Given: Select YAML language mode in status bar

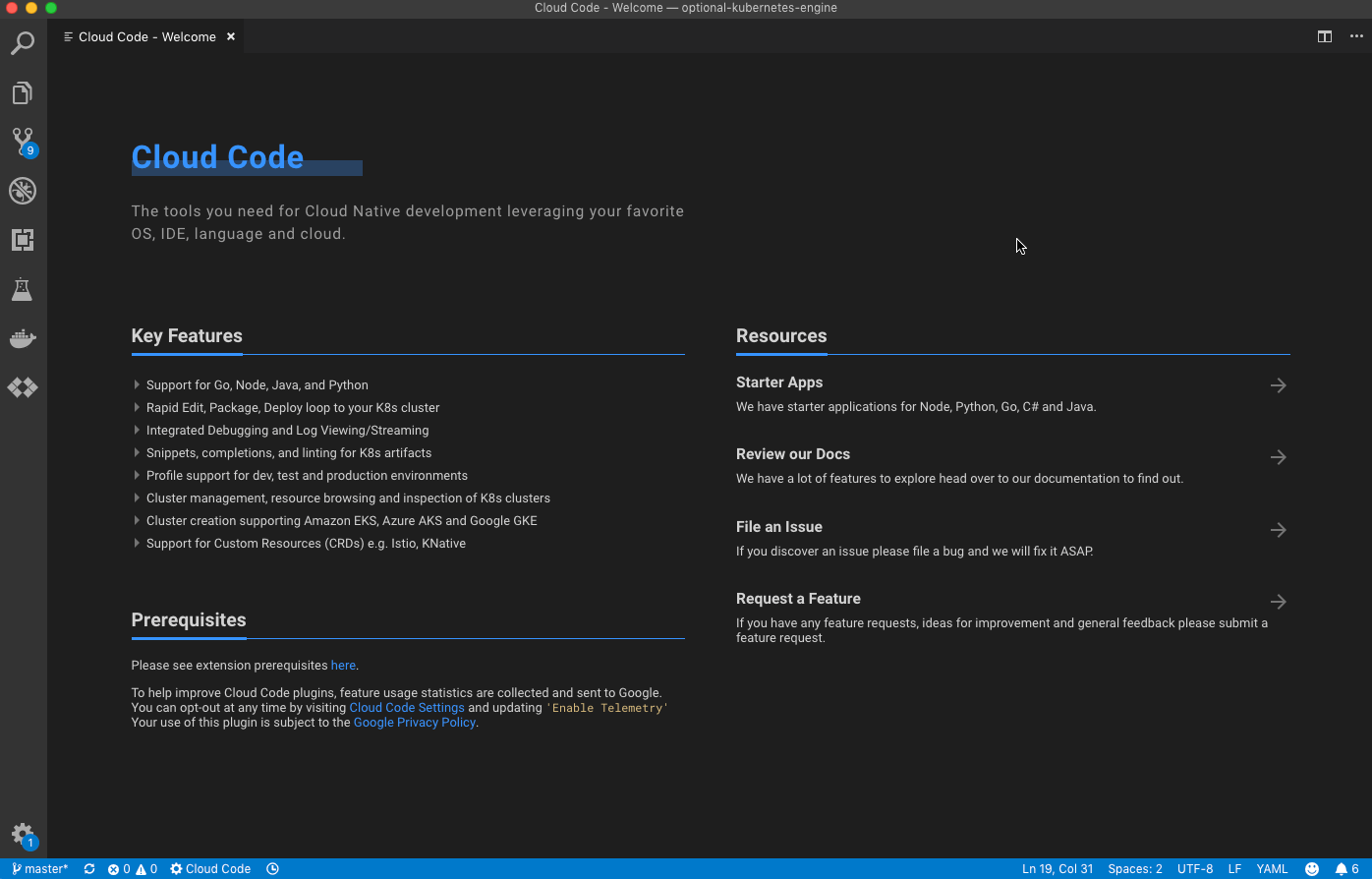Looking at the screenshot, I should click(1272, 869).
